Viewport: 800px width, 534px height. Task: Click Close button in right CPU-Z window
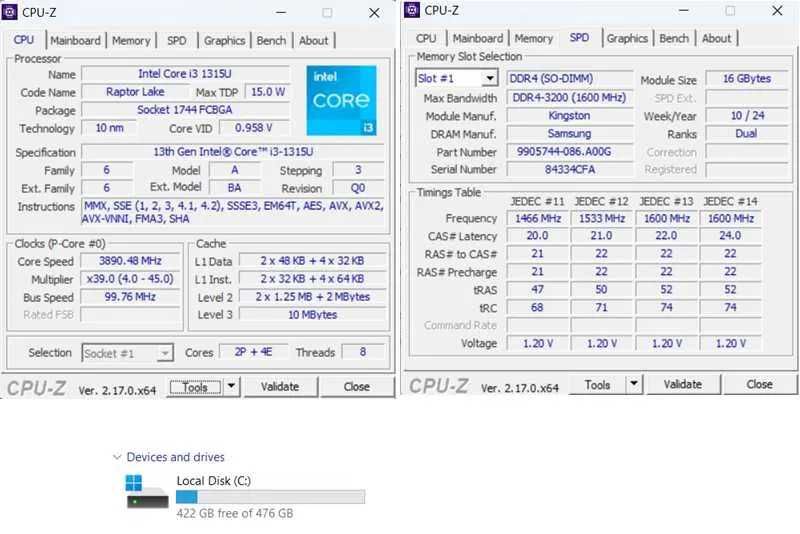(760, 384)
